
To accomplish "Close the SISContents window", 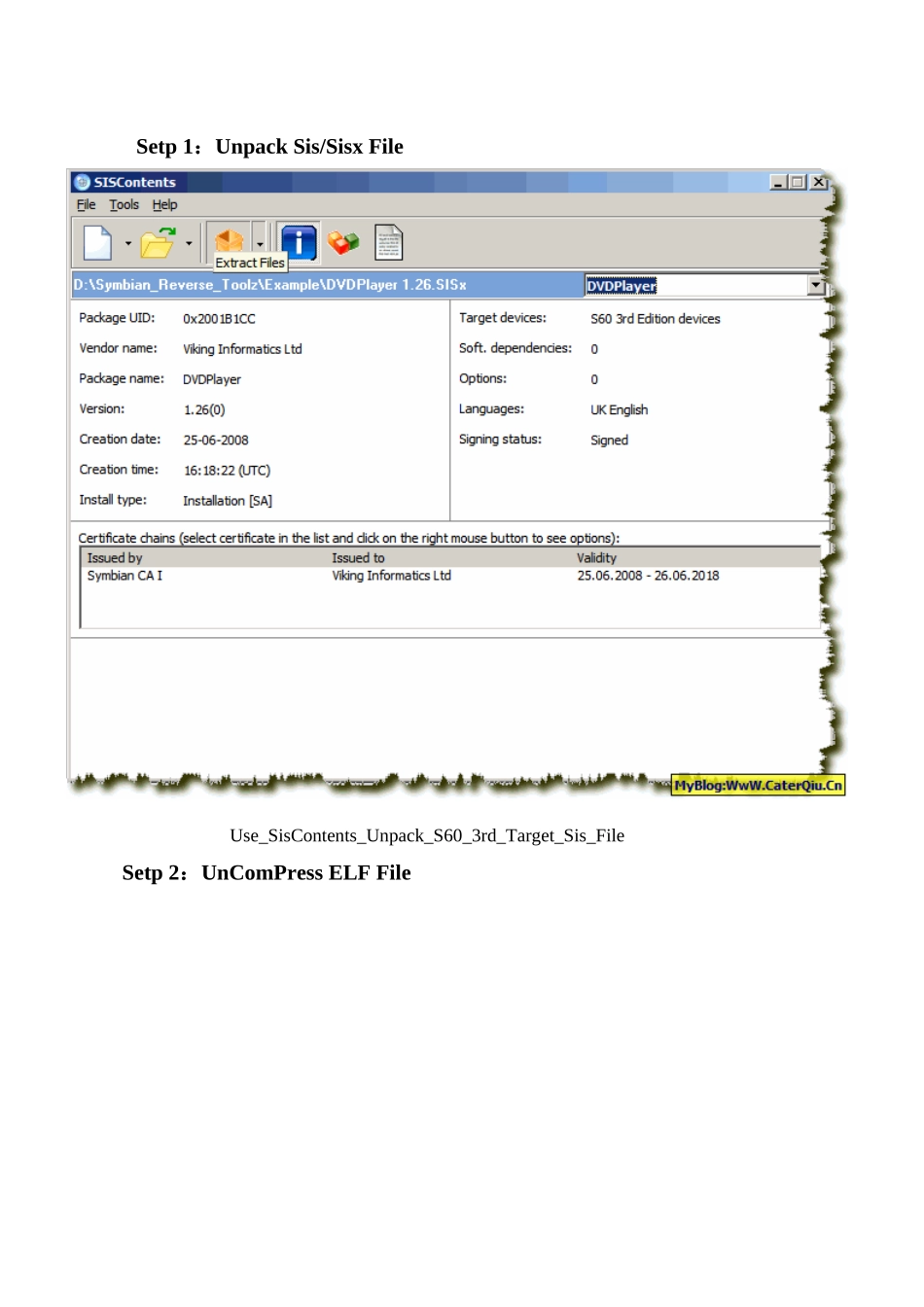I will [x=818, y=182].
